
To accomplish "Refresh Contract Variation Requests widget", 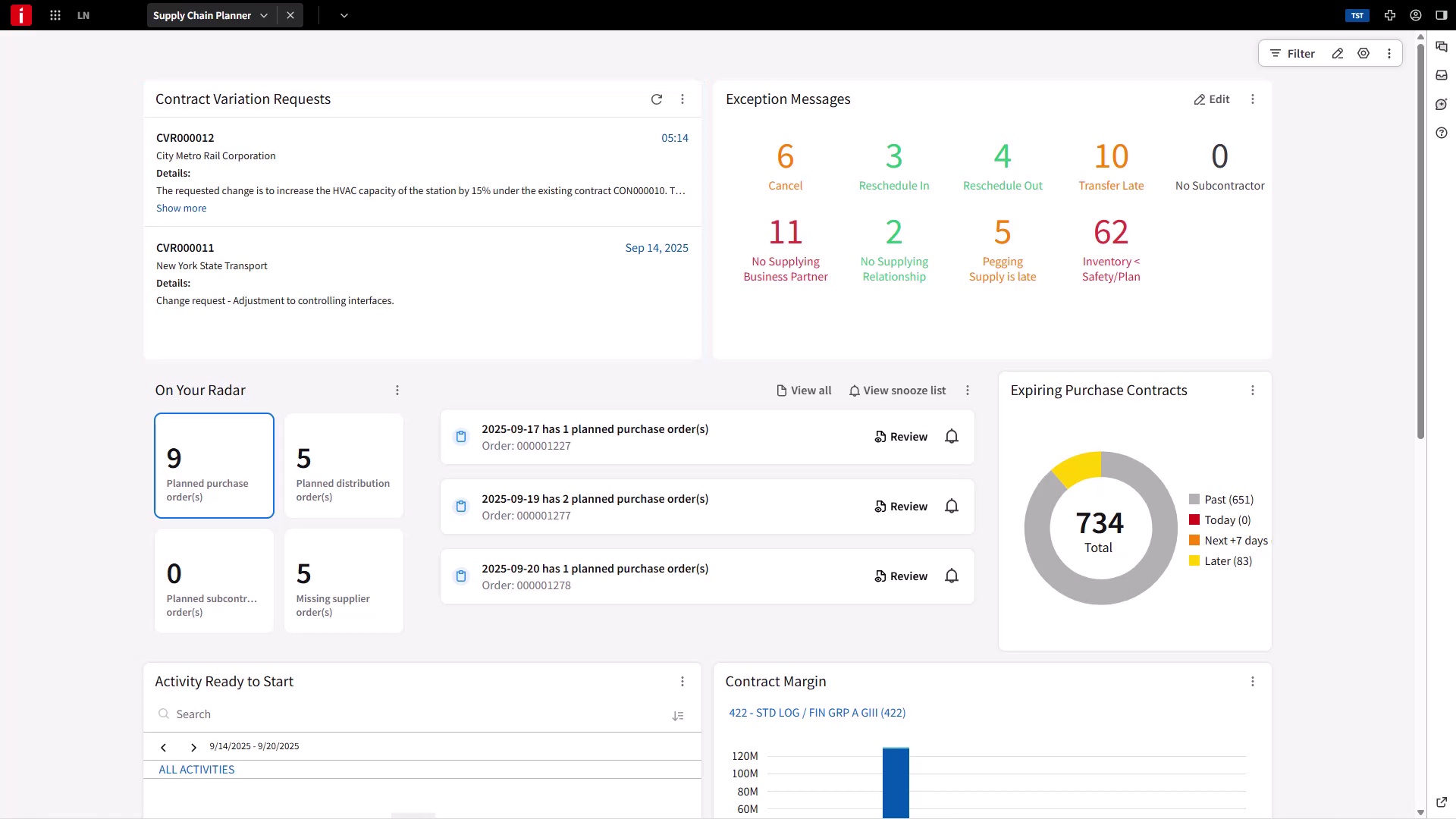I will tap(657, 99).
